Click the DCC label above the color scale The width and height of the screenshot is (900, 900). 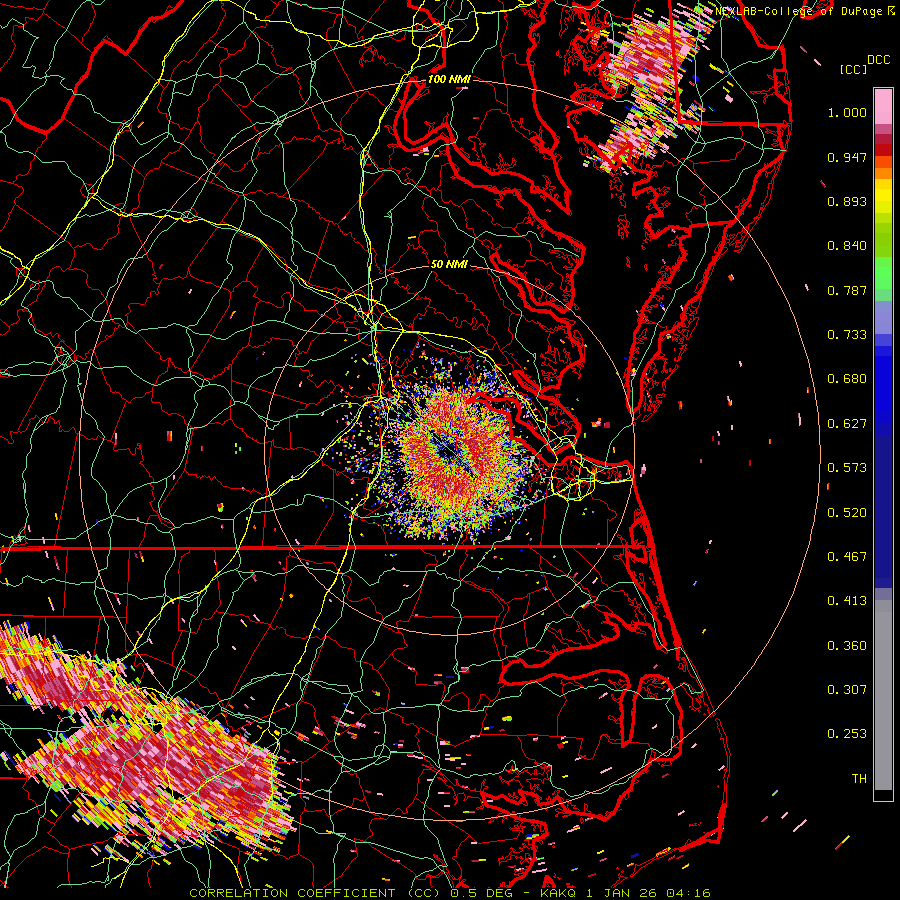tap(879, 59)
